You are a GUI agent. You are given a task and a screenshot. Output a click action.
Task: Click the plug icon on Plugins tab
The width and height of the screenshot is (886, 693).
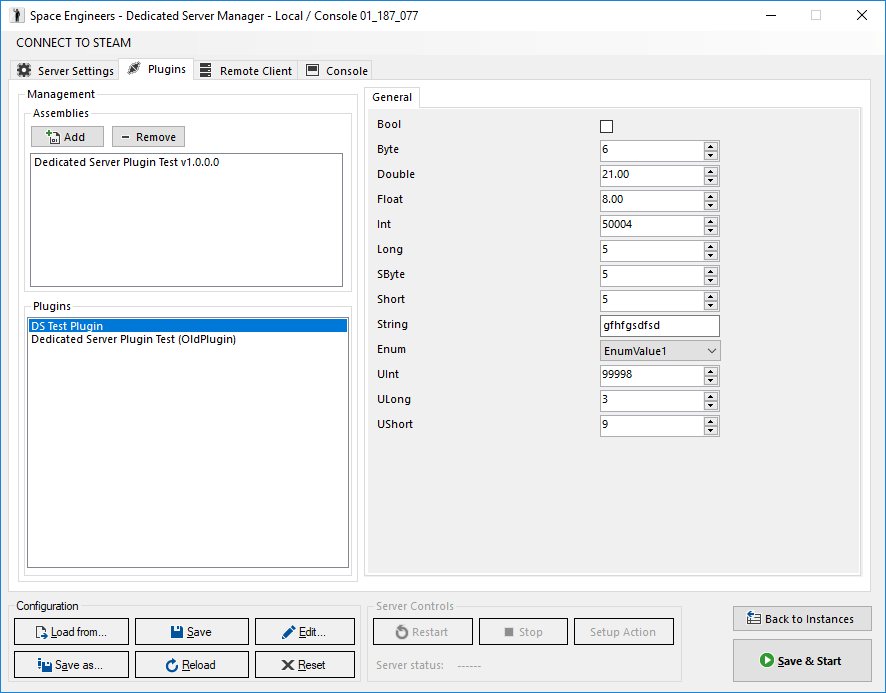click(134, 69)
